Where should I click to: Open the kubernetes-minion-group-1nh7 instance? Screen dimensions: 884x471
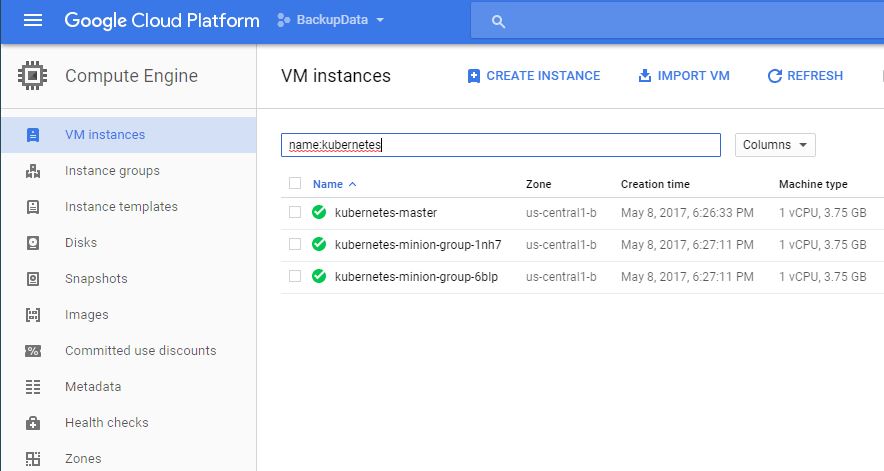point(418,245)
